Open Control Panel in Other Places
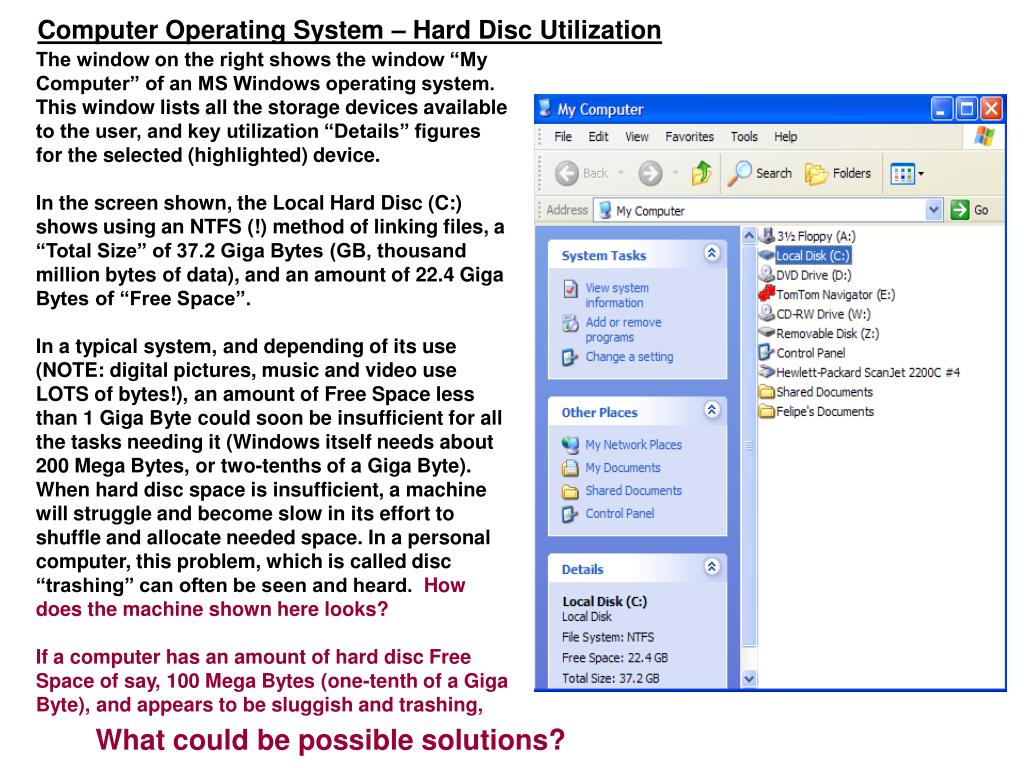 coord(620,513)
